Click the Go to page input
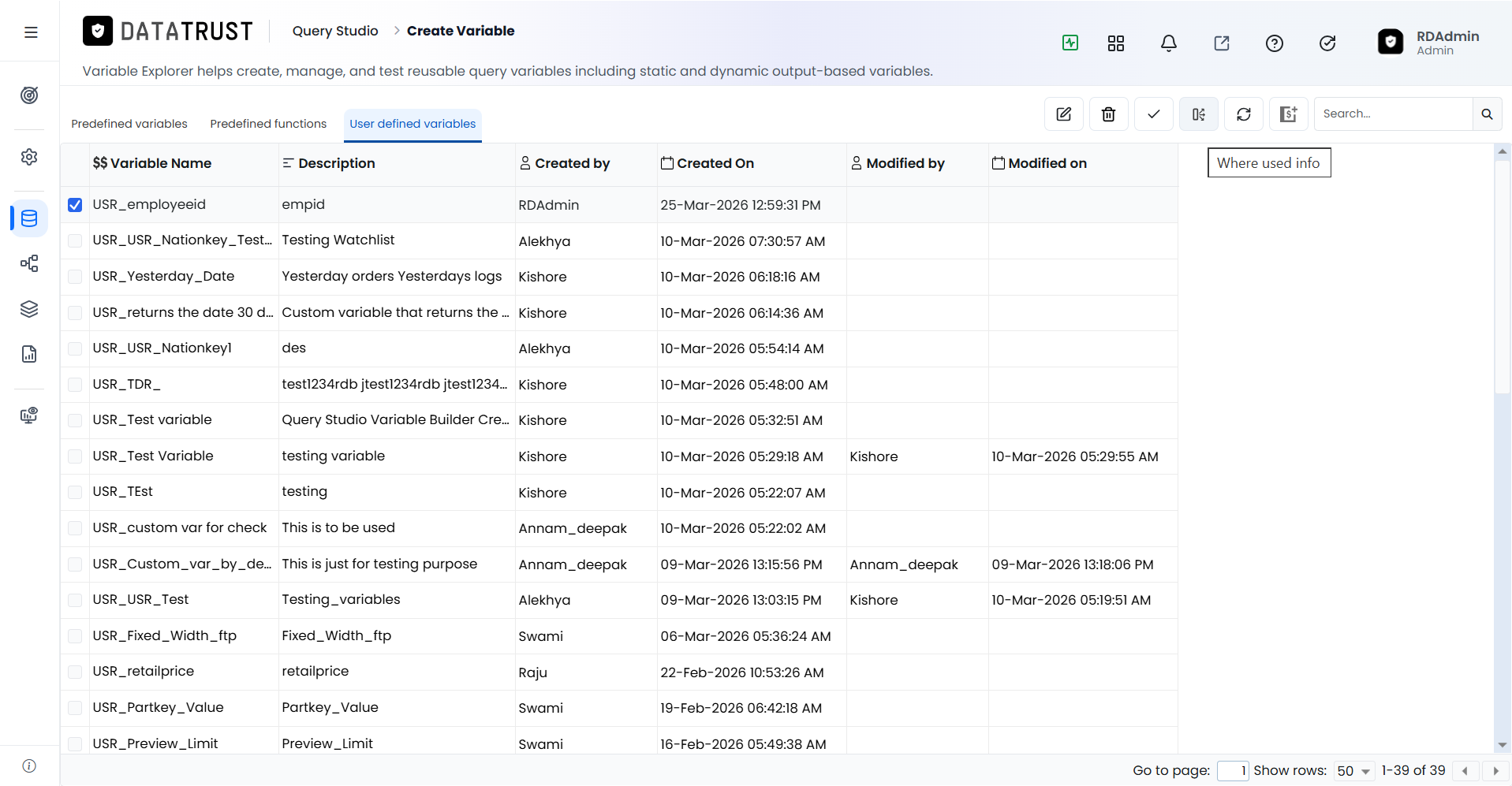Viewport: 1512px width, 786px height. (1233, 771)
